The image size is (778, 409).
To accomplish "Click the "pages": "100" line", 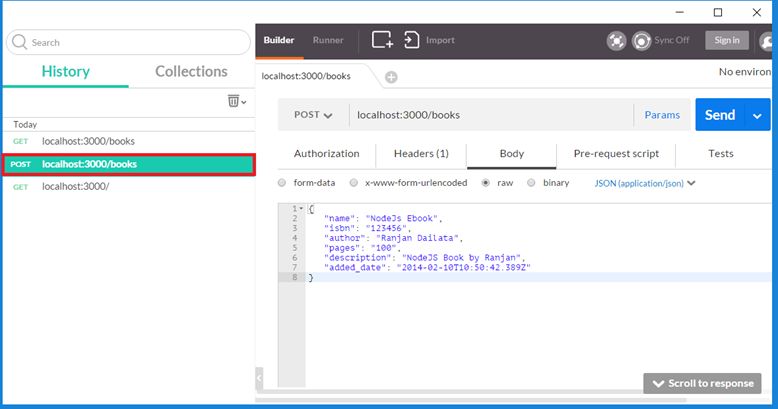I will tap(362, 248).
